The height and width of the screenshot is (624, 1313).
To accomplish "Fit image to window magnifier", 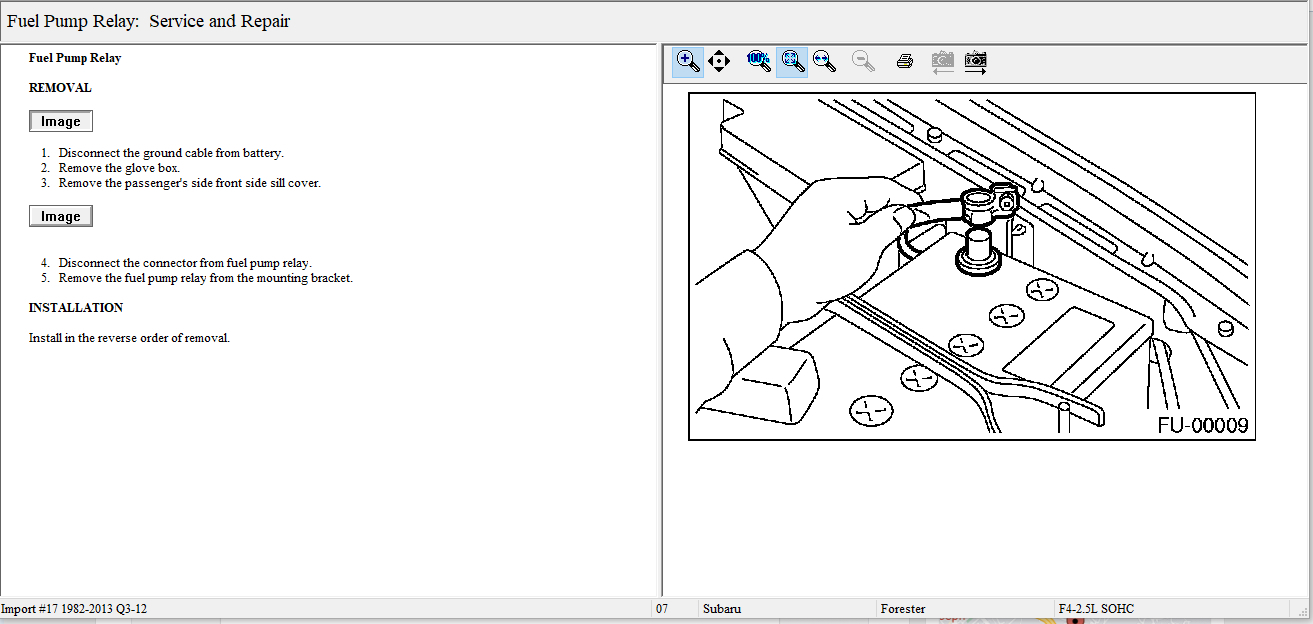I will pos(792,61).
